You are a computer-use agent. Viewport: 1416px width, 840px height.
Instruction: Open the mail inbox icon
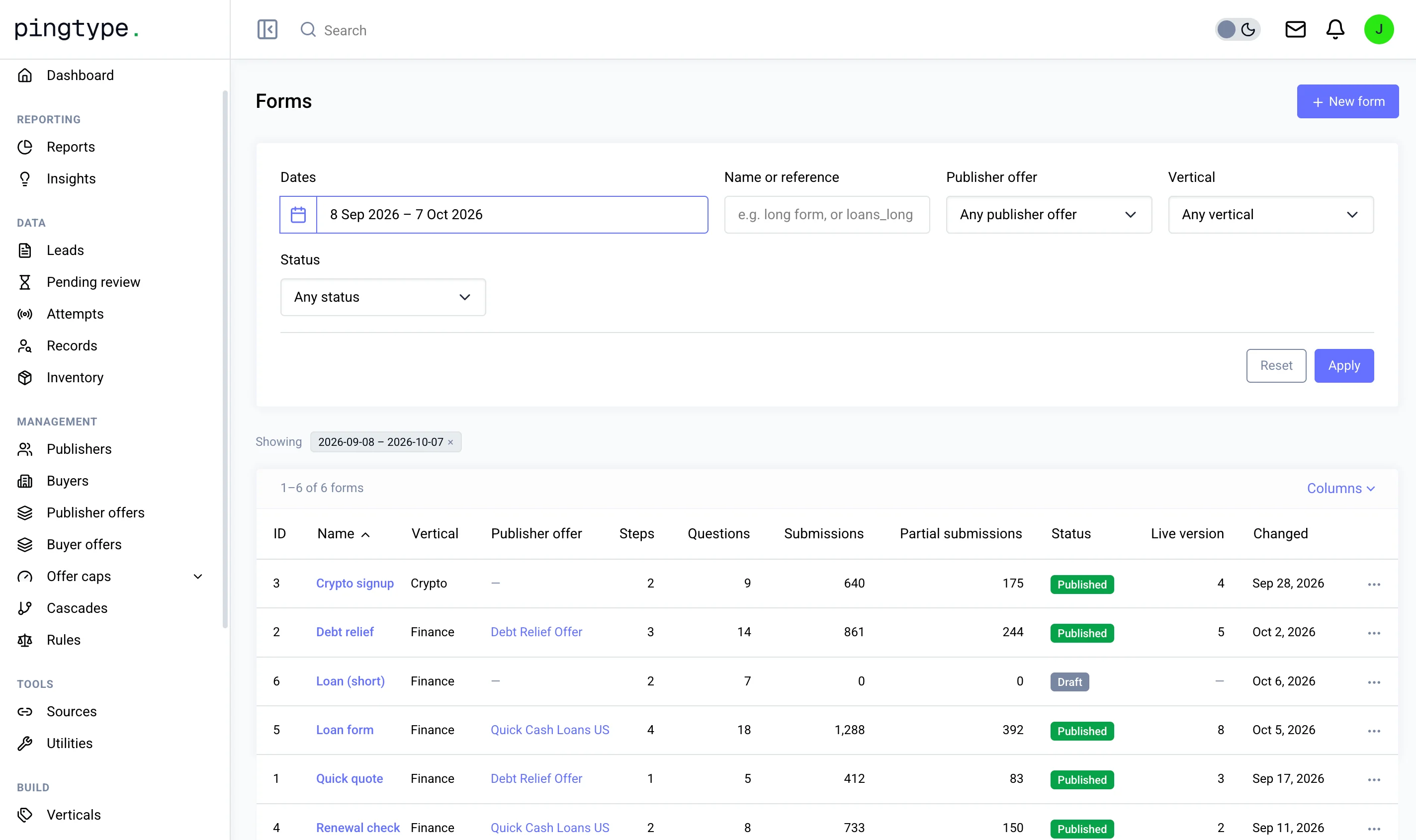1295,29
